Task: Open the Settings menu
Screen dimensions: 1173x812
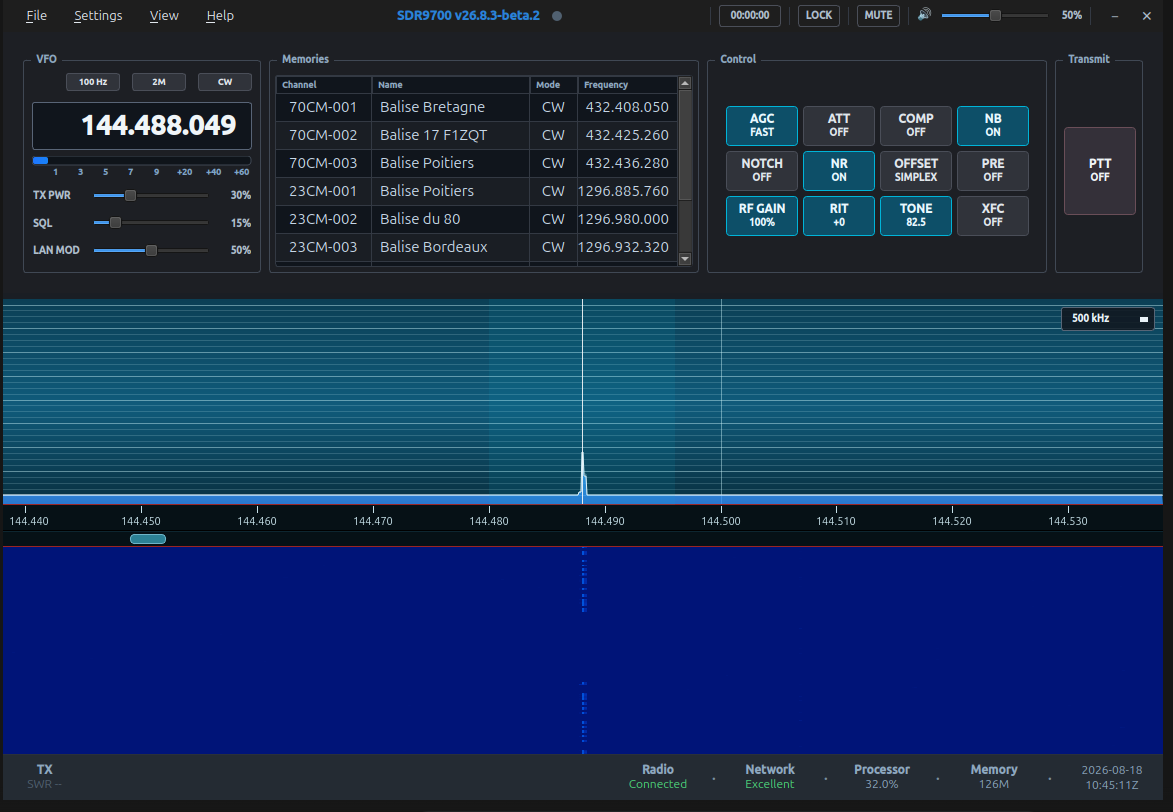Action: coord(98,15)
